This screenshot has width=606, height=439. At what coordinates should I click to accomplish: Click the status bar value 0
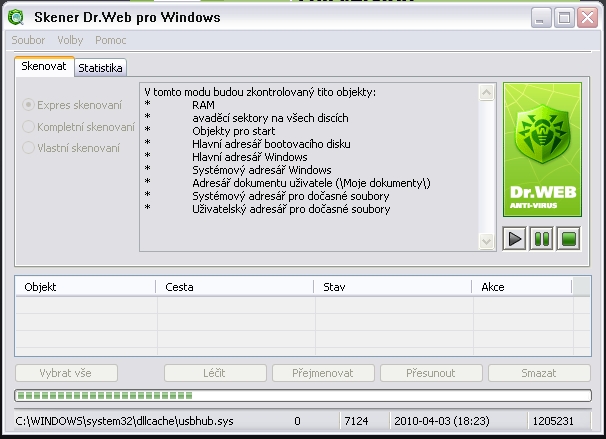(297, 421)
